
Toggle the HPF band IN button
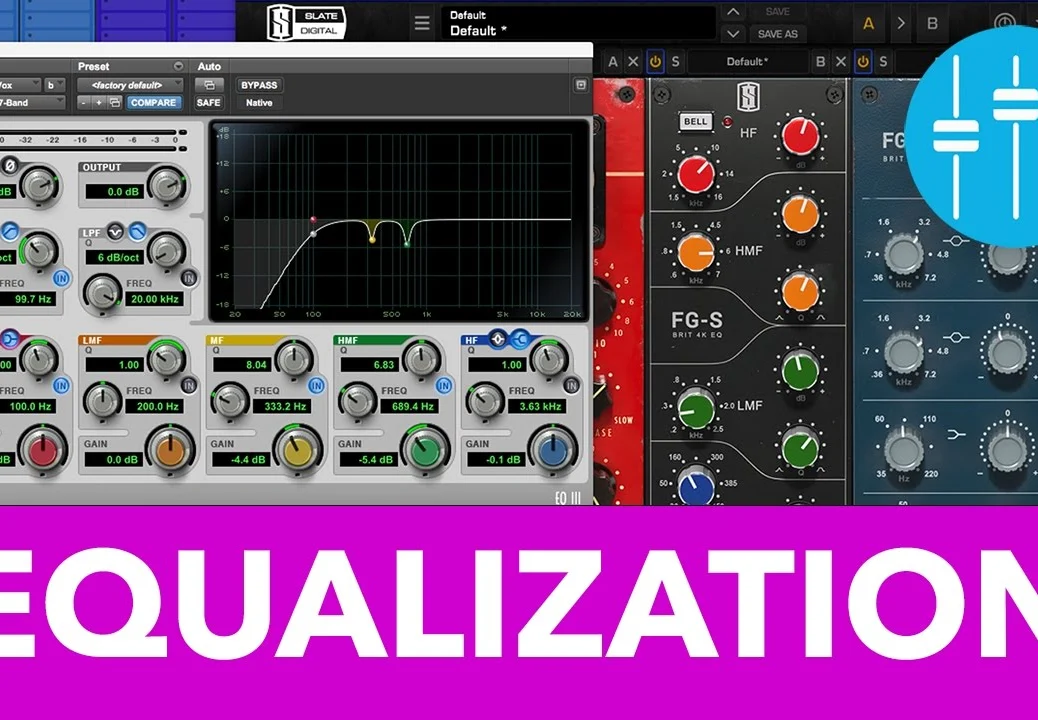click(x=62, y=277)
